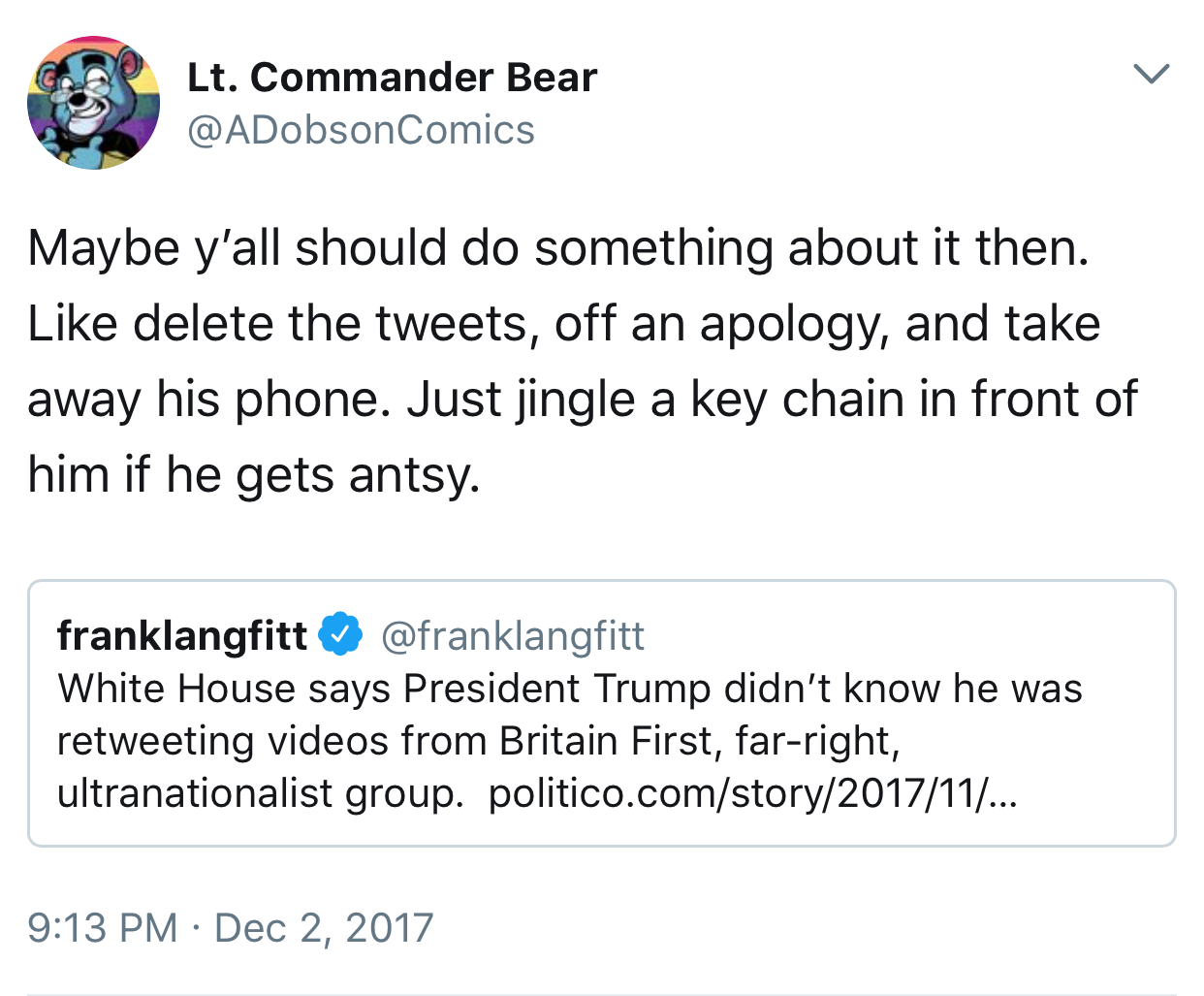Open the quoted tweet card
This screenshot has height=996, width=1204.
[x=601, y=713]
